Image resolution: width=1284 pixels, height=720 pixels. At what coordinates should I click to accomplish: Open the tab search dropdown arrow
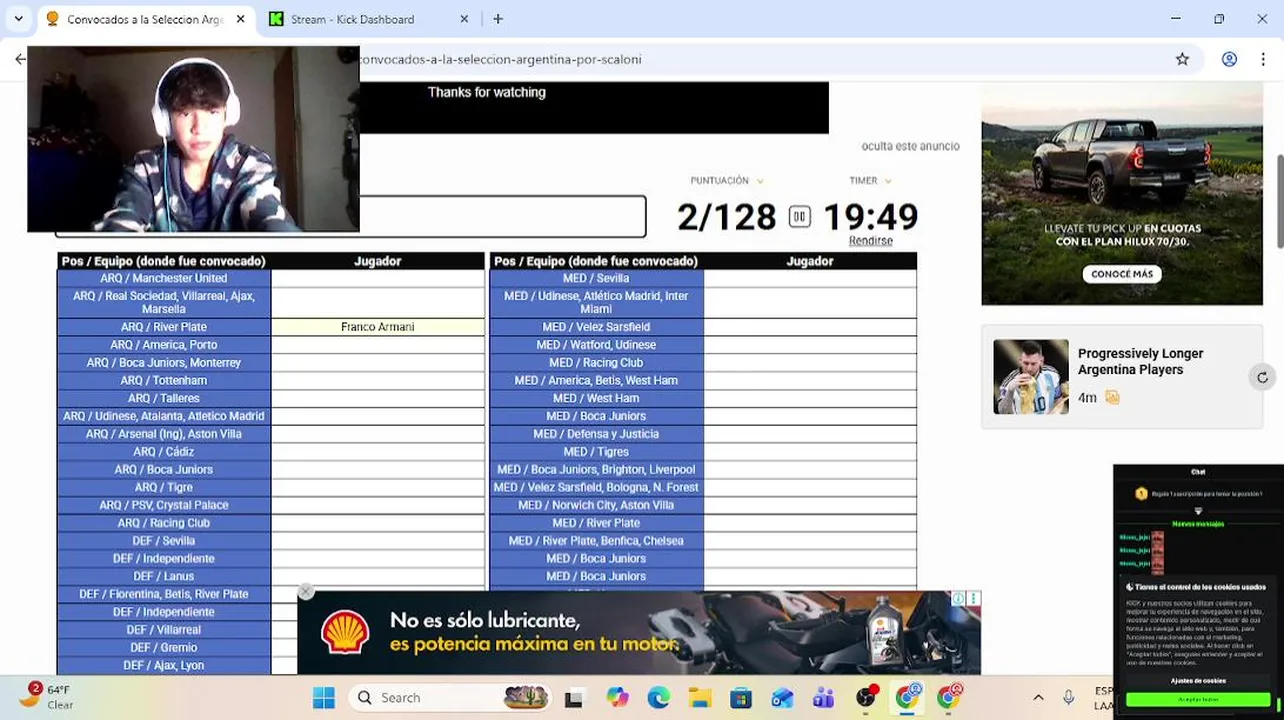point(18,19)
